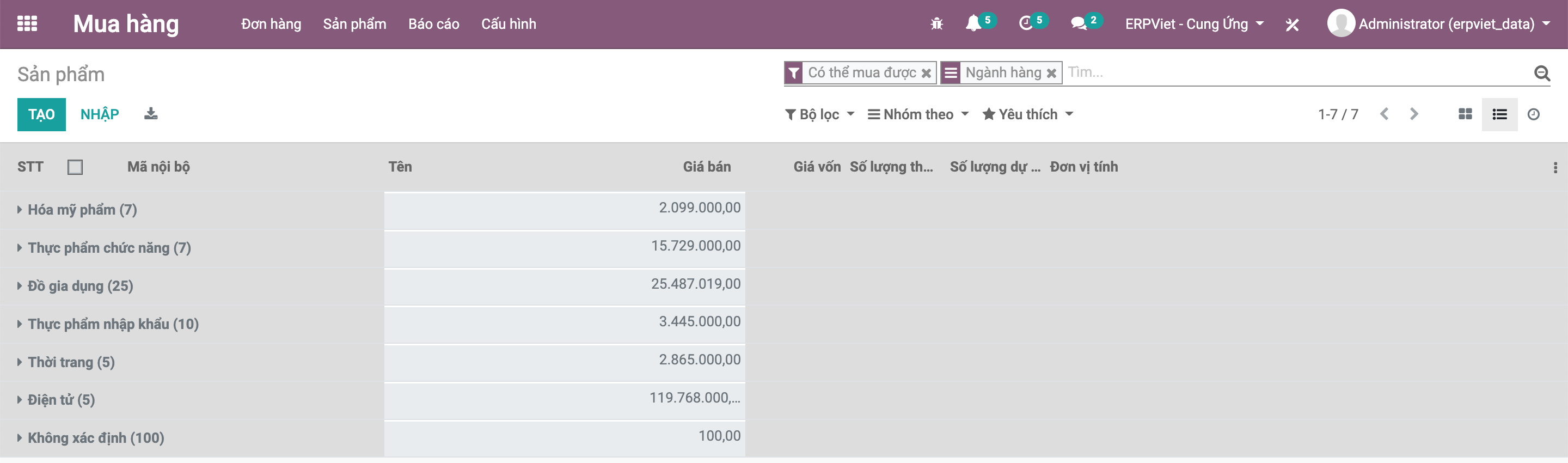This screenshot has height=463, width=1568.
Task: Remove 'Có thể mua được' filter
Action: [926, 73]
